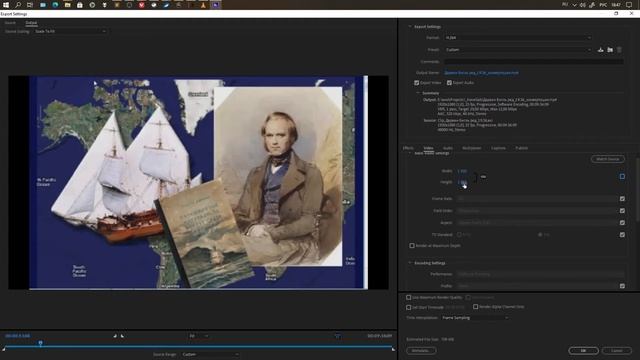
Task: Toggle match-source checkbox for Field Order
Action: pos(622,211)
